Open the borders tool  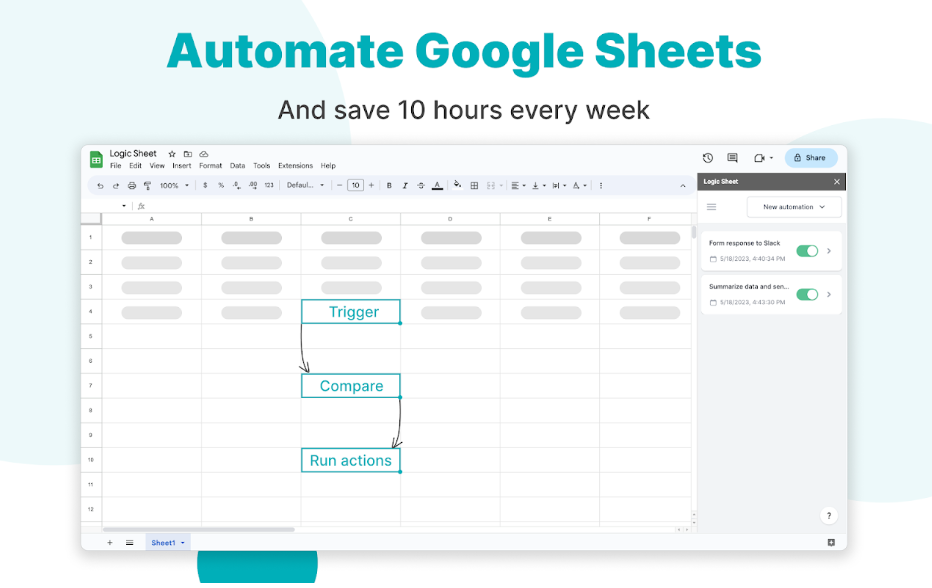coord(474,185)
